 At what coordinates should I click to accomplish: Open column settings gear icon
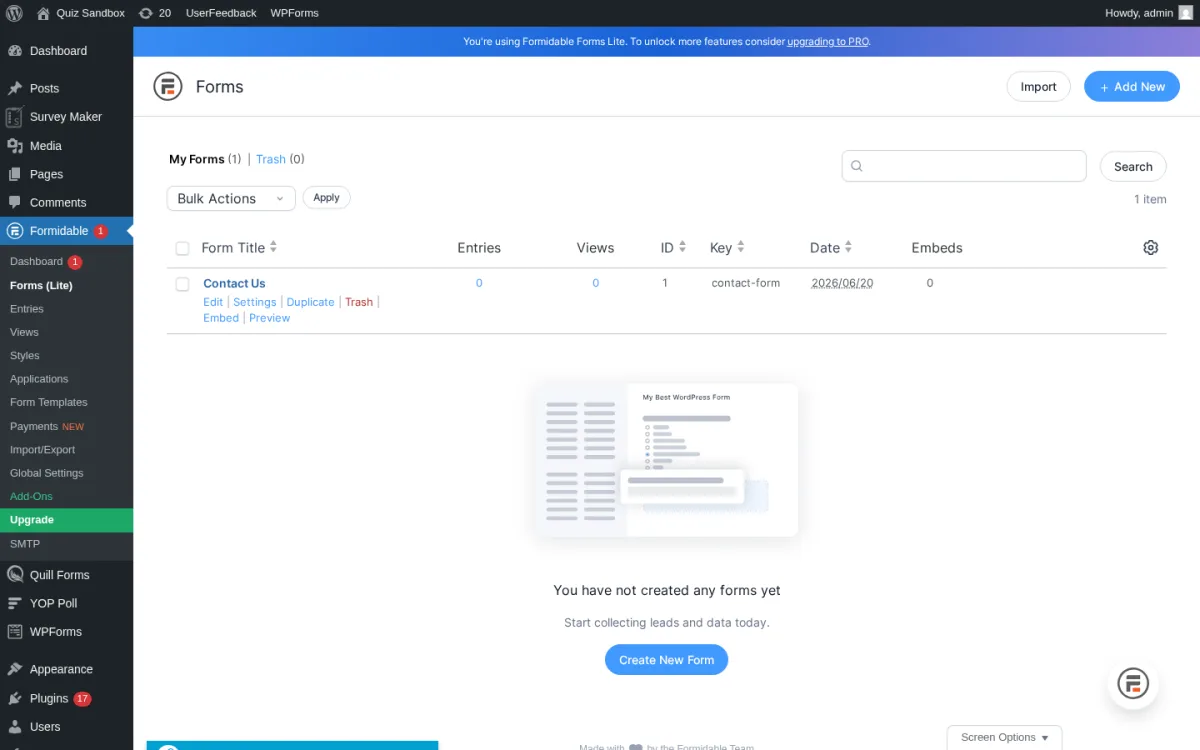(x=1151, y=247)
